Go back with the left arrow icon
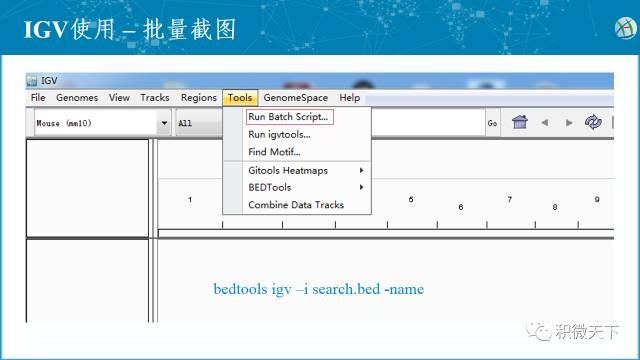Screen dimensions: 640x360 coord(544,122)
